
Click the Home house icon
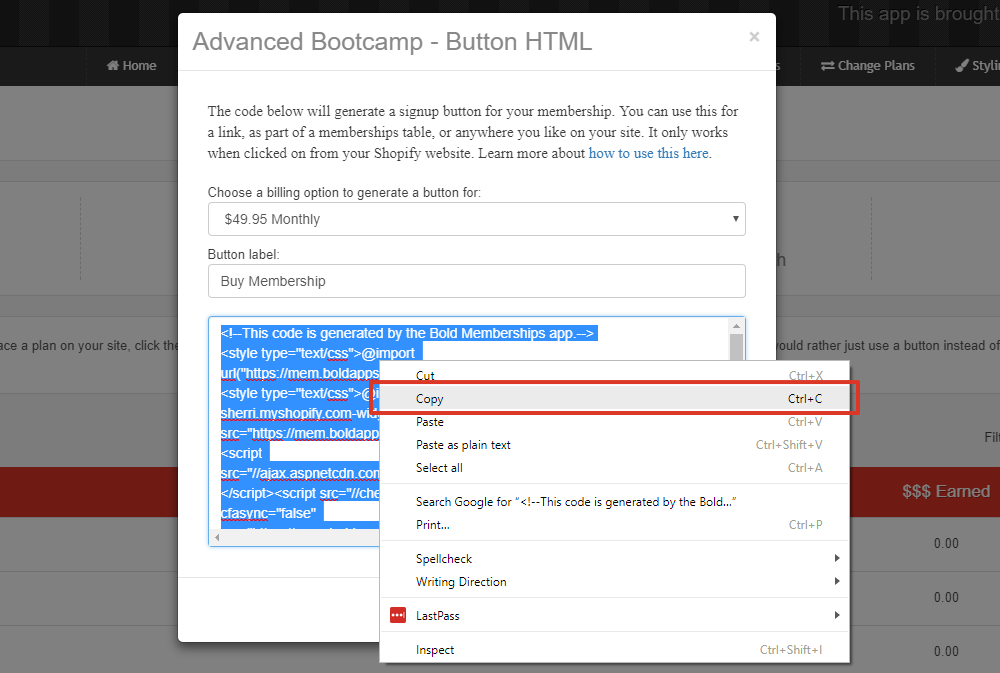pyautogui.click(x=113, y=65)
